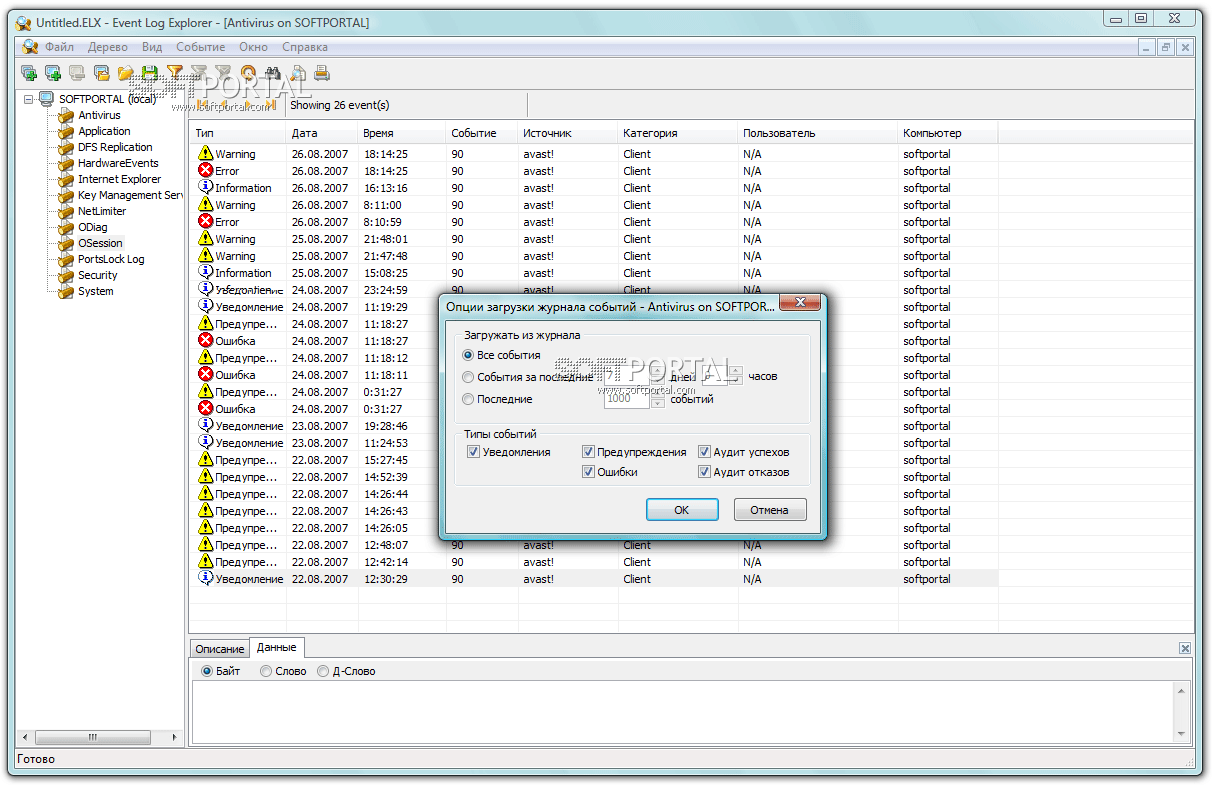The width and height of the screenshot is (1212, 787).
Task: Open the 'Дерево' menu
Action: click(108, 47)
